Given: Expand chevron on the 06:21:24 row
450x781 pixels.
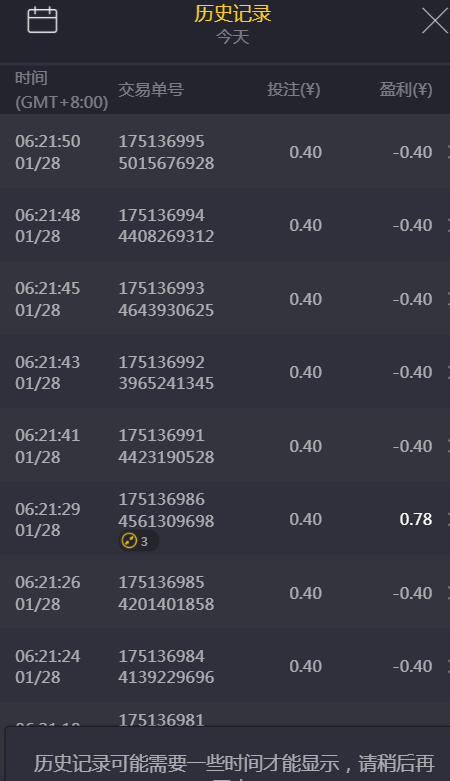Looking at the screenshot, I should [448, 666].
